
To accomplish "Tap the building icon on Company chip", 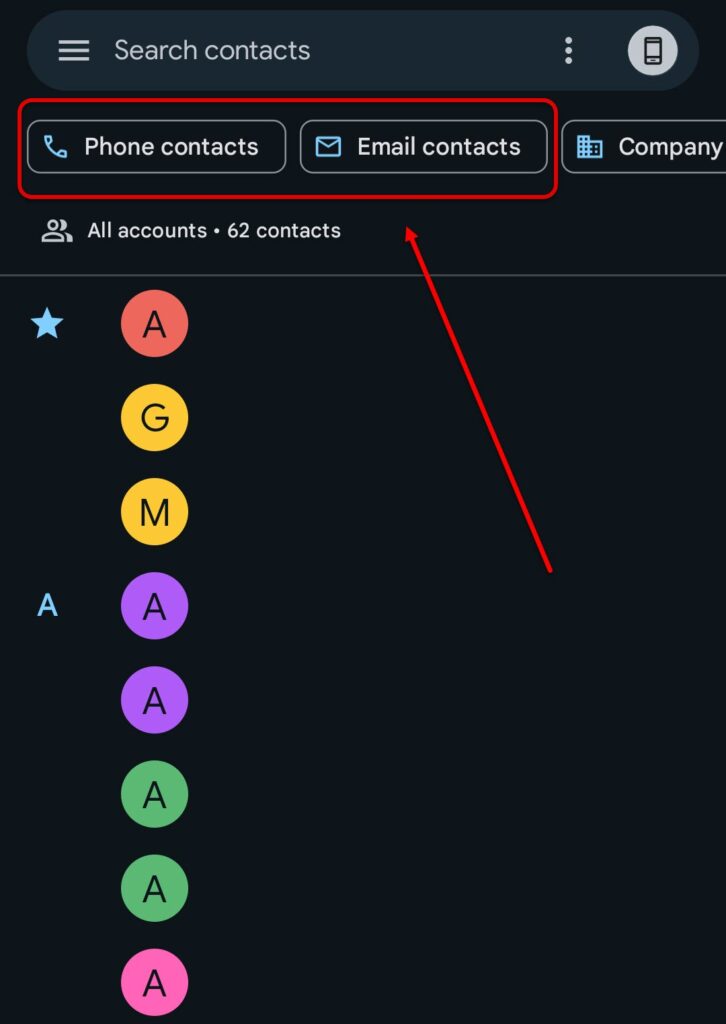I will point(591,146).
